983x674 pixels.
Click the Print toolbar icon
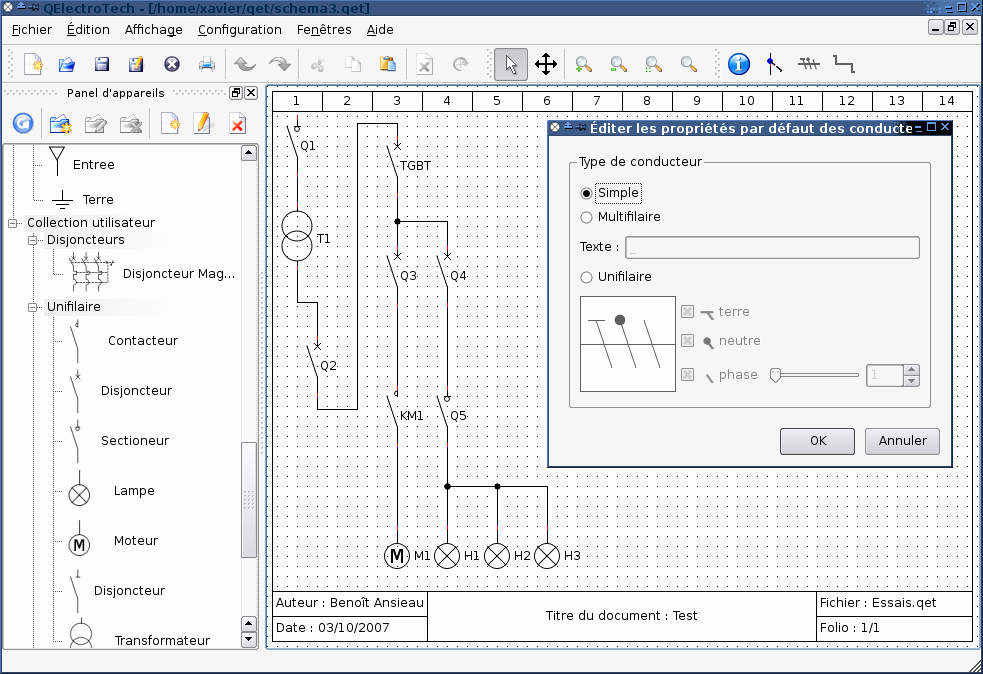pyautogui.click(x=207, y=64)
